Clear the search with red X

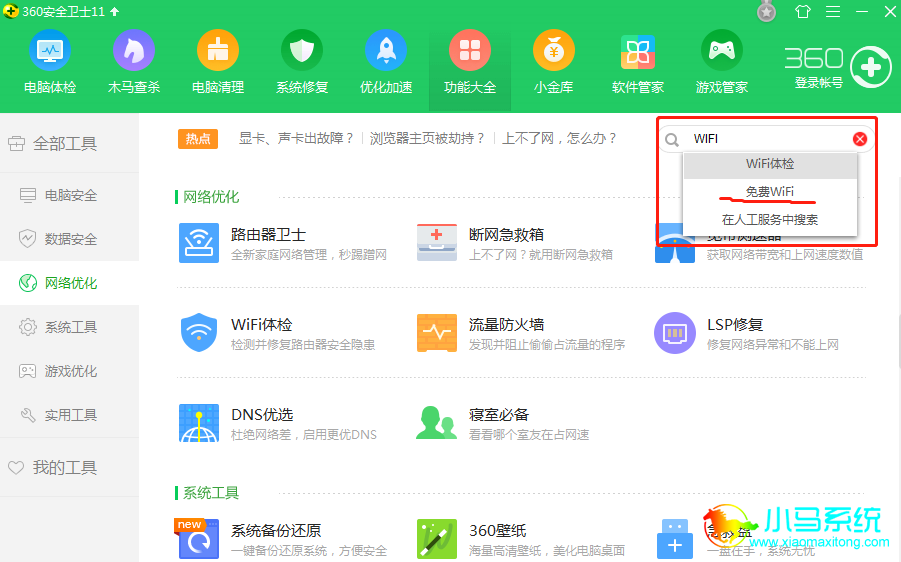(860, 139)
